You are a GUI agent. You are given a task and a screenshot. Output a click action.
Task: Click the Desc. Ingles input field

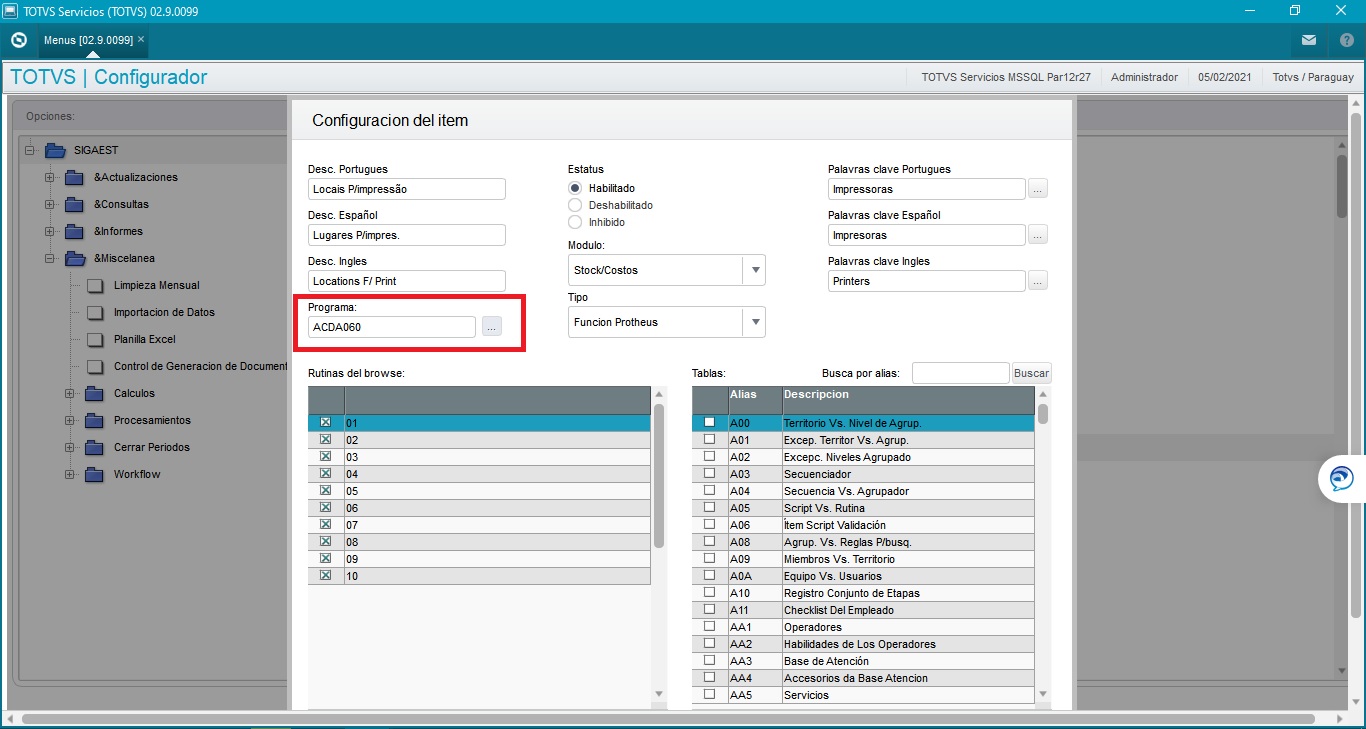[407, 281]
